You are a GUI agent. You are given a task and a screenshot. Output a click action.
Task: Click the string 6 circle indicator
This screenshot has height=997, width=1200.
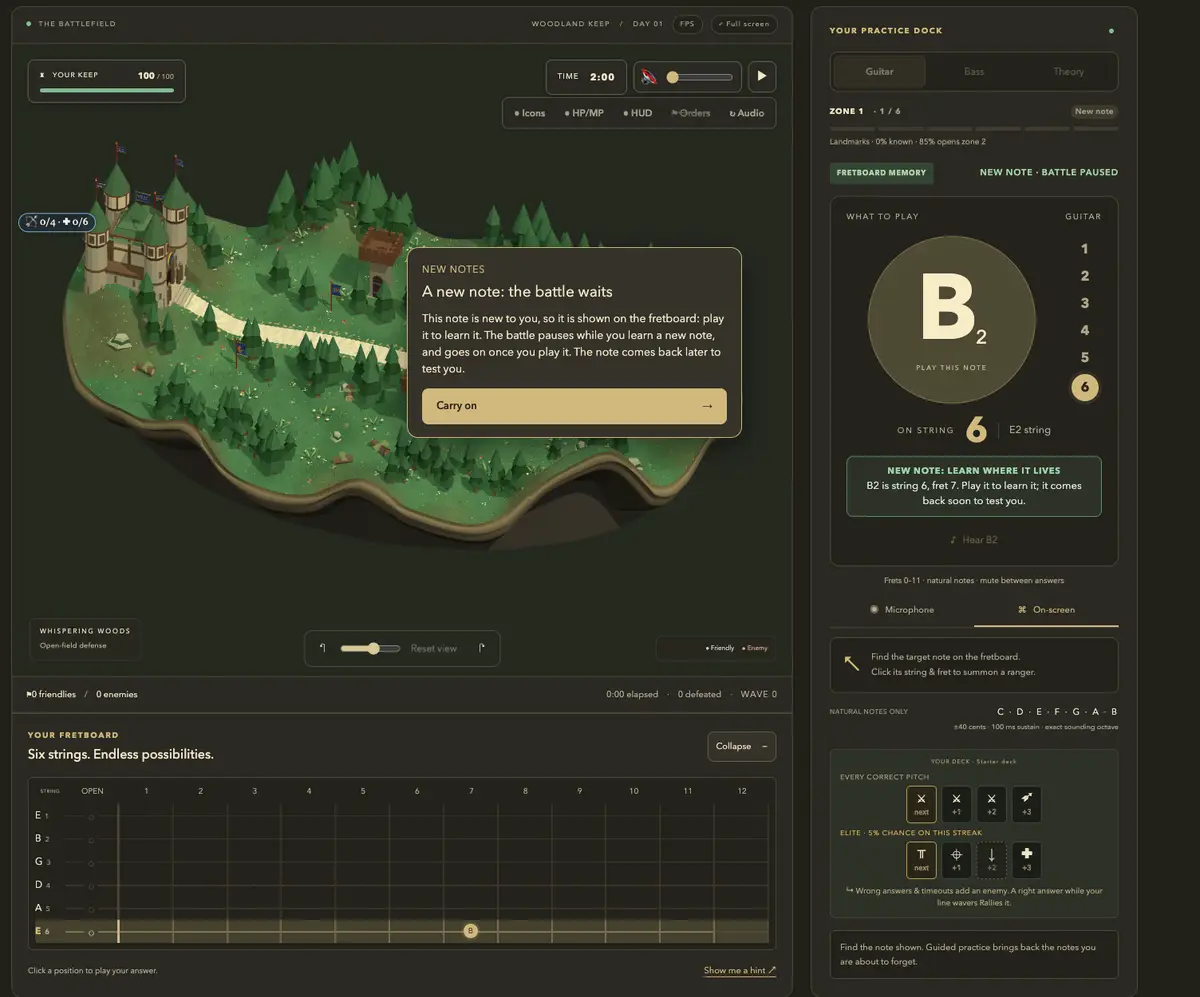[x=1084, y=386]
